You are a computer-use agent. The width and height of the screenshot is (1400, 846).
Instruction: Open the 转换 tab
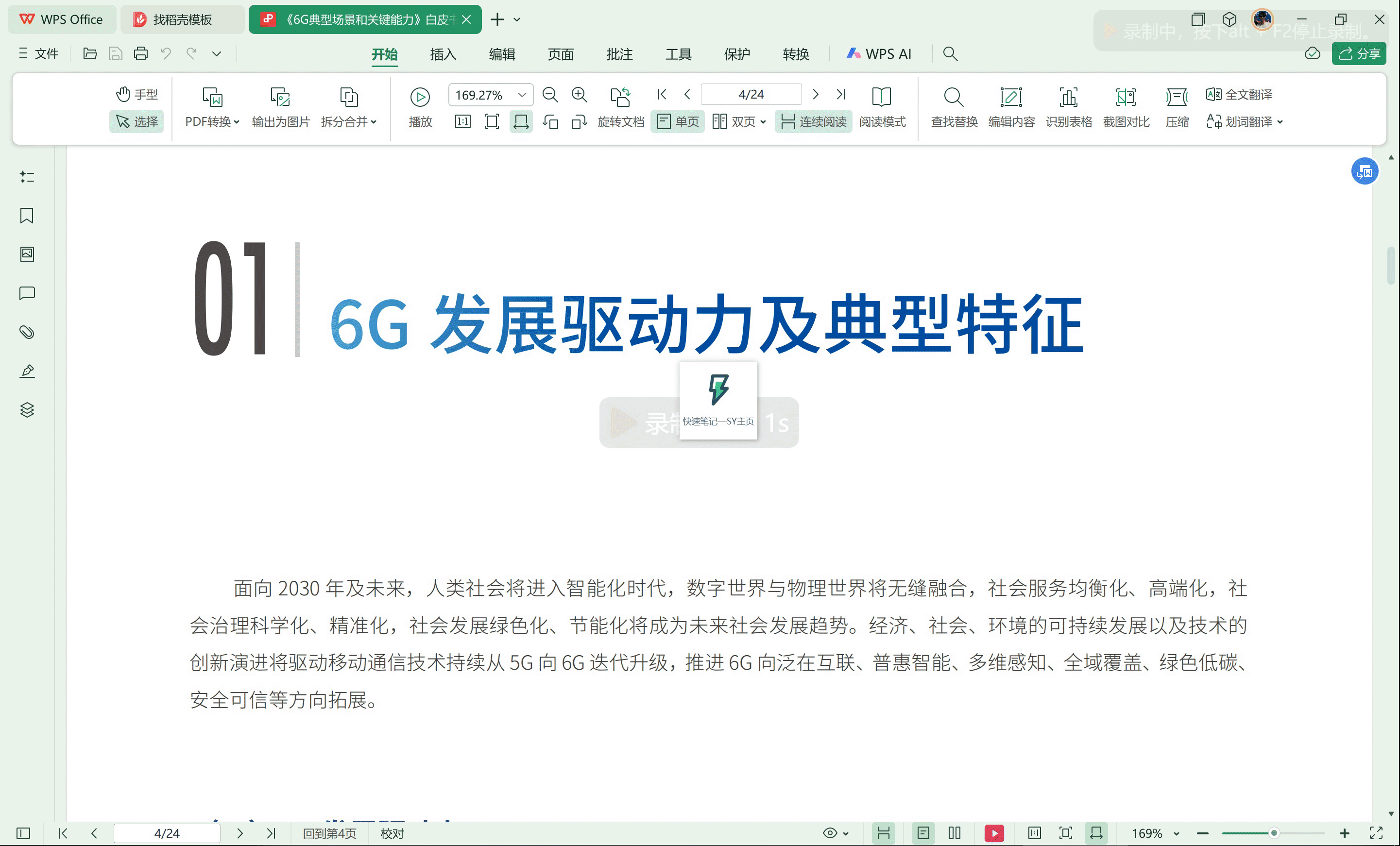[796, 54]
